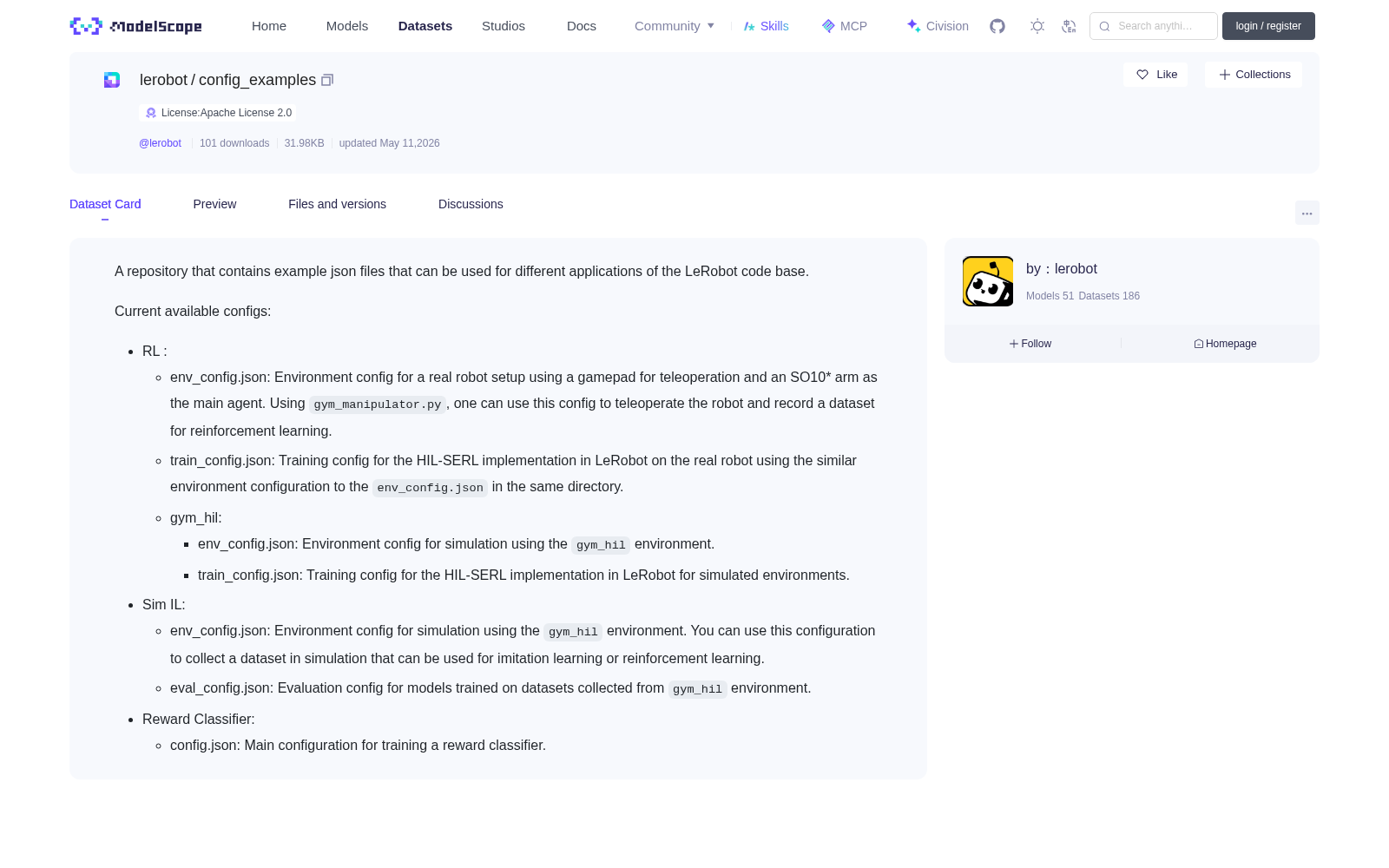
Task: Switch to Files and versions tab
Action: pos(337,204)
